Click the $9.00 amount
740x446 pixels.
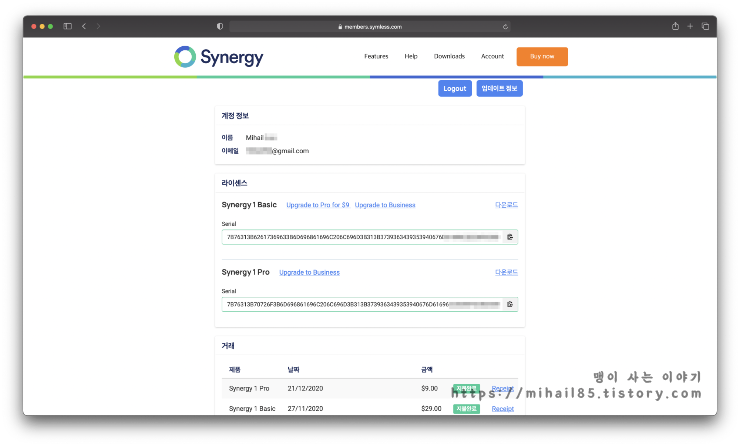point(429,388)
